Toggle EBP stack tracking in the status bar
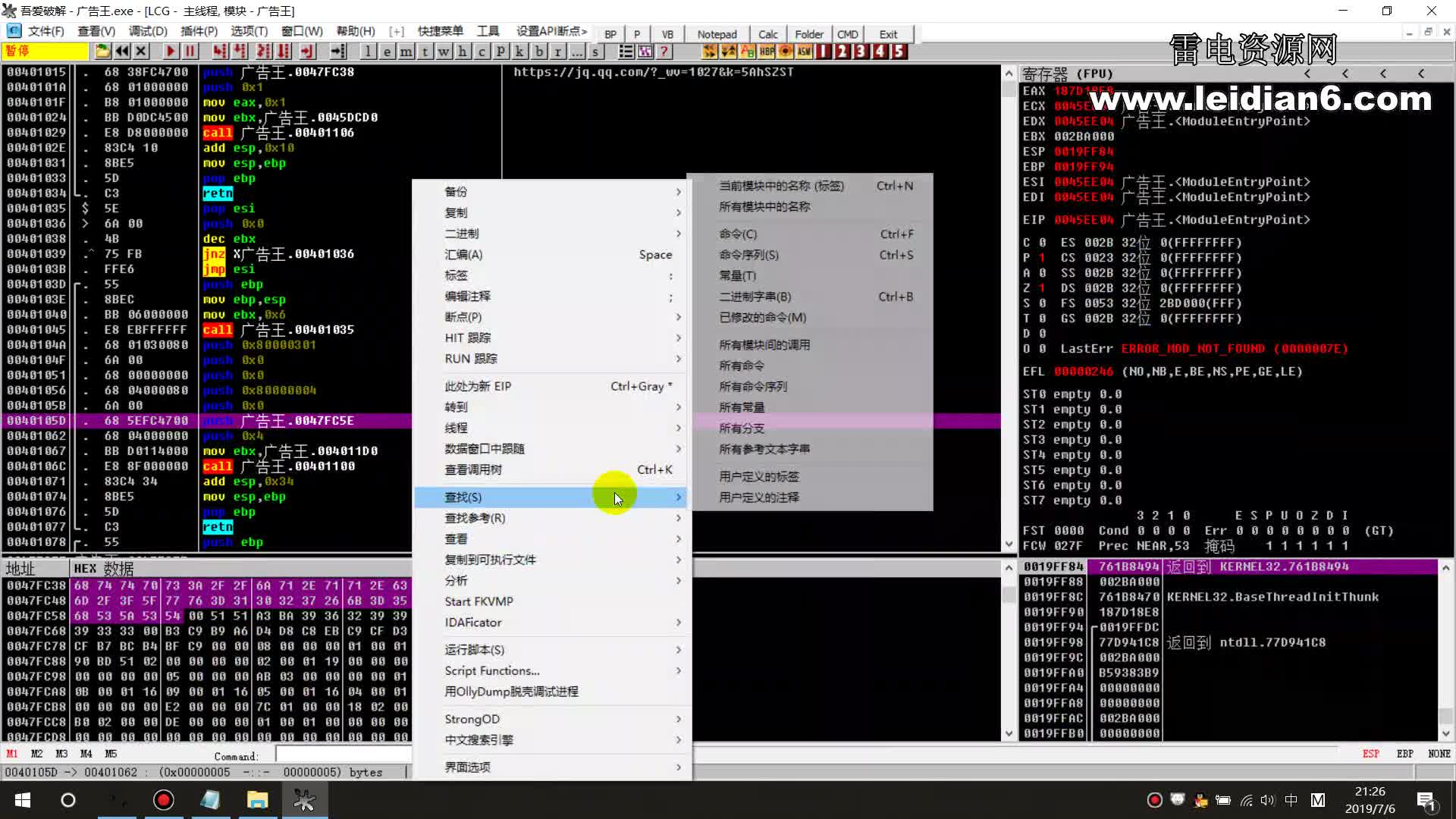Viewport: 1456px width, 819px height. click(x=1404, y=754)
